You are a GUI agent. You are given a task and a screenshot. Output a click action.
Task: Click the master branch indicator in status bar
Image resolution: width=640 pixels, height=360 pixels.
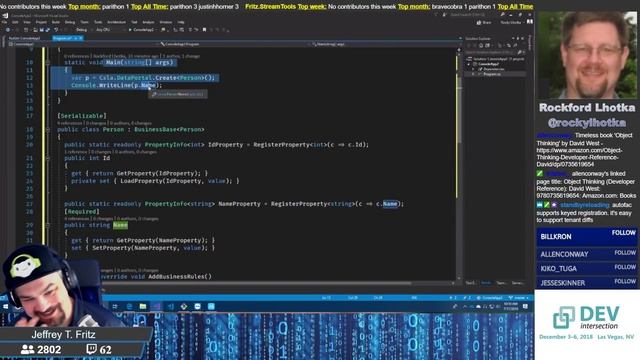[519, 298]
